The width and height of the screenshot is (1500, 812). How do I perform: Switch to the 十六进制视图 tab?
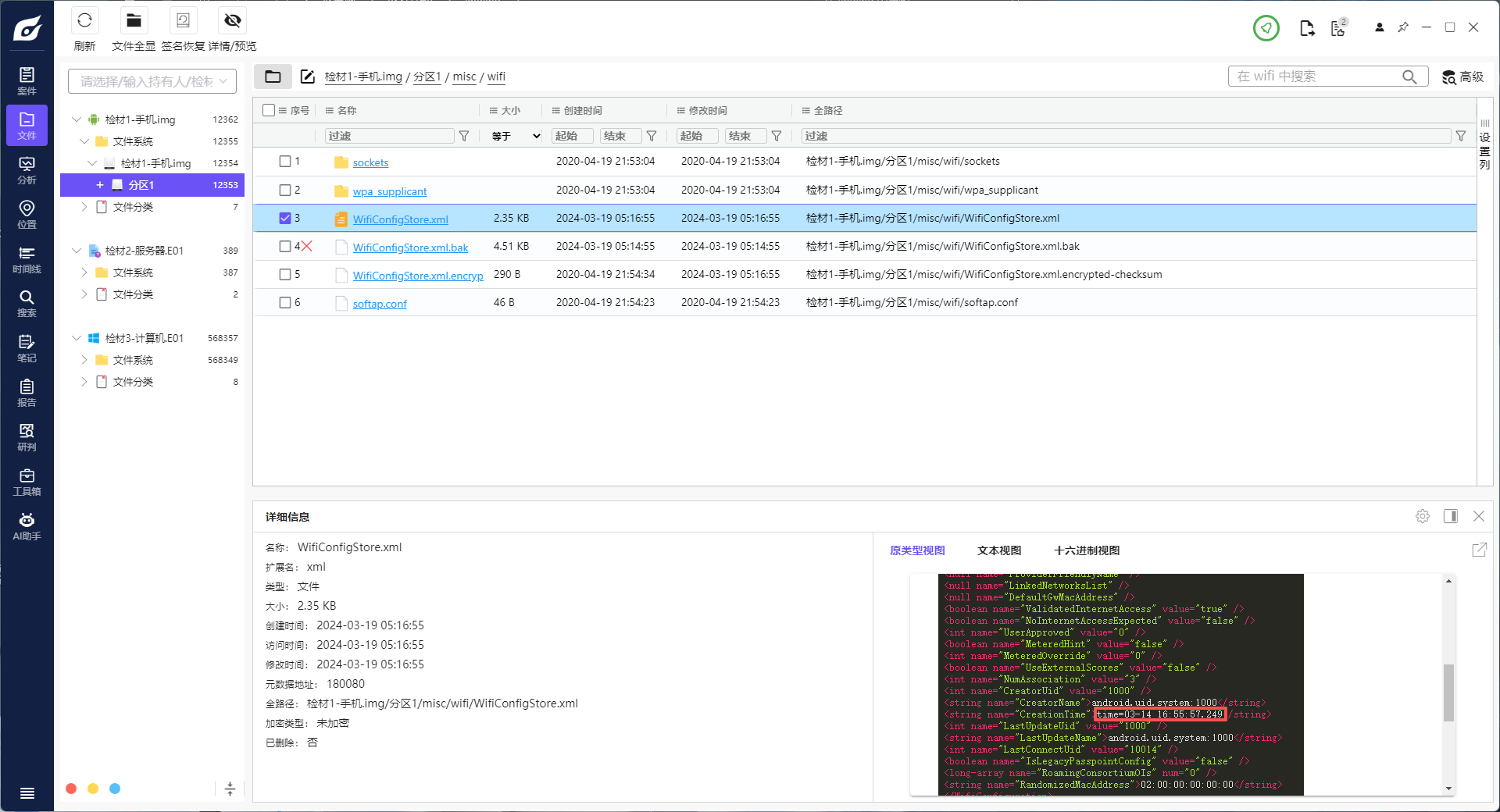click(x=1087, y=550)
